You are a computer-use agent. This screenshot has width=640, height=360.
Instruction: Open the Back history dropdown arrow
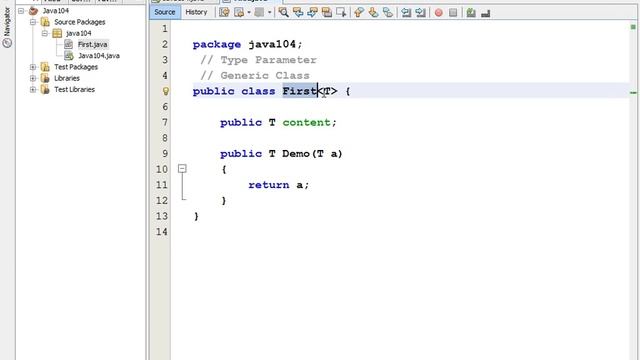pyautogui.click(x=249, y=12)
